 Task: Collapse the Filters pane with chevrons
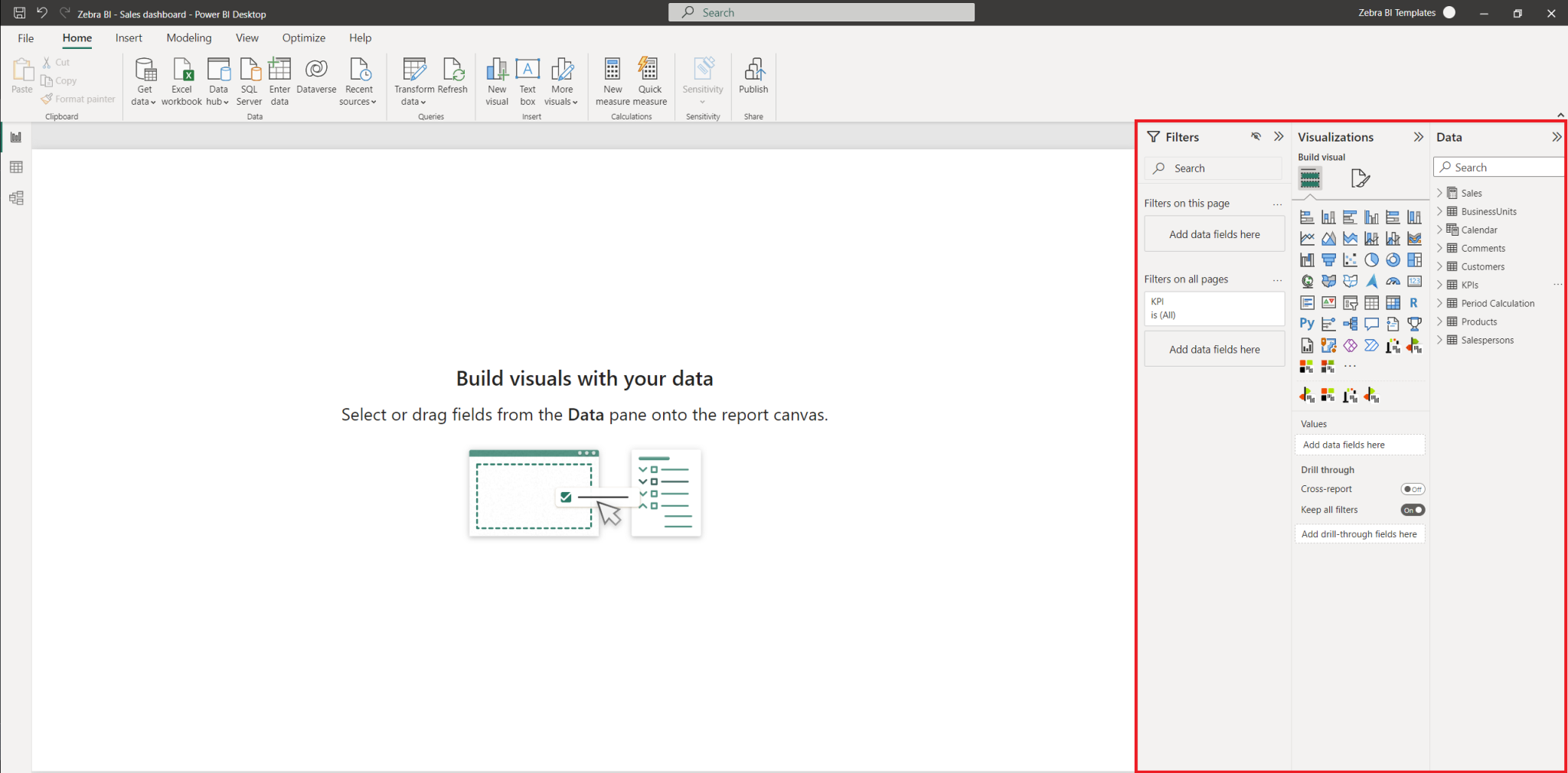(x=1279, y=137)
